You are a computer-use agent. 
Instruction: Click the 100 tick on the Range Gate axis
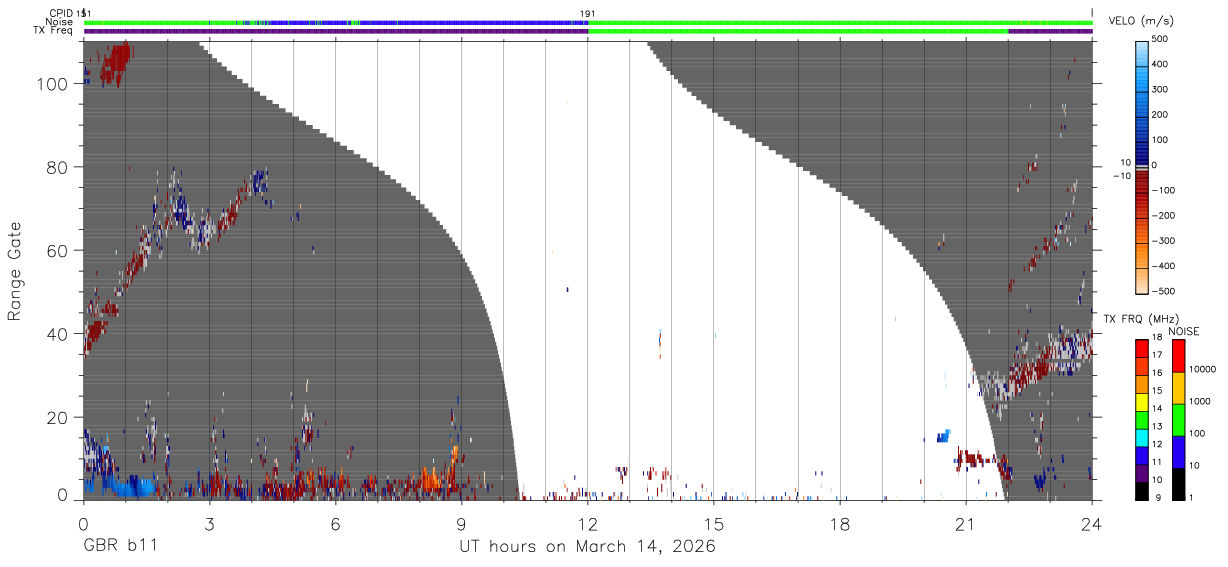tap(52, 85)
